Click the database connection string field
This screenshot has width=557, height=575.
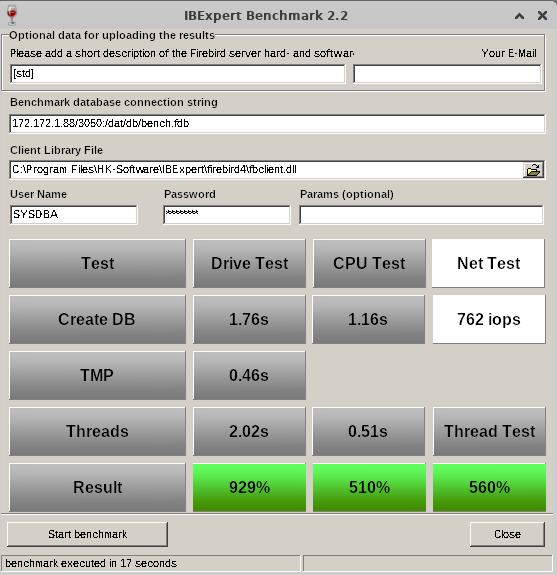(277, 124)
